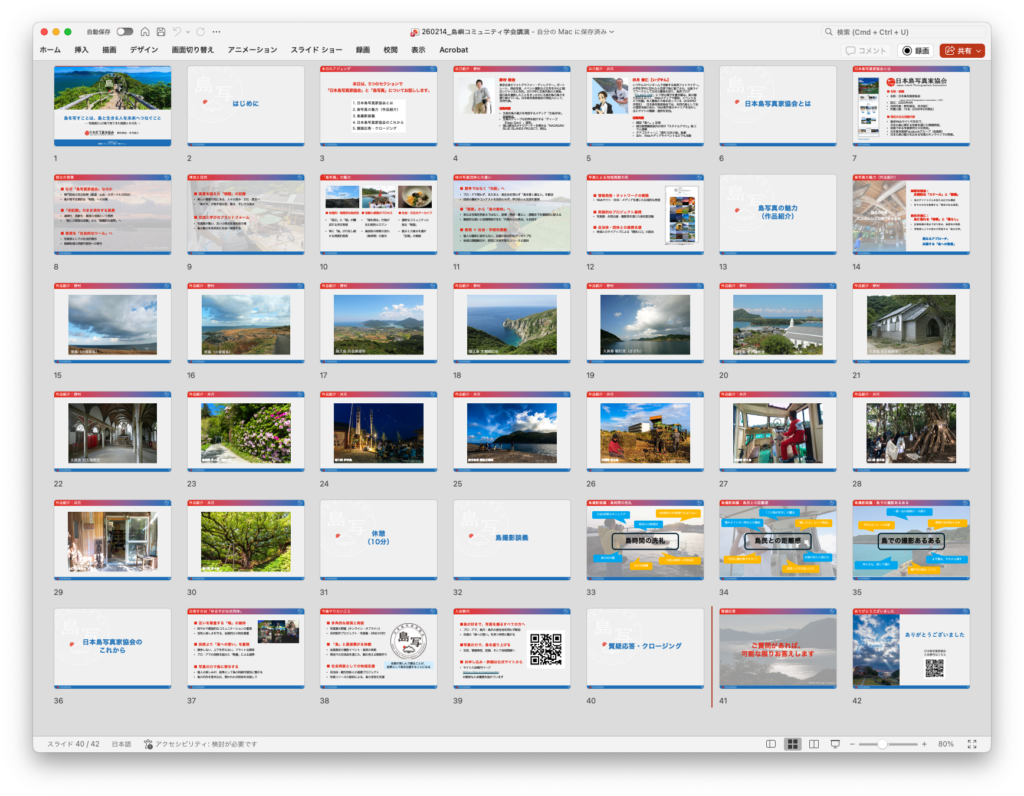Image resolution: width=1024 pixels, height=796 pixels.
Task: Click the Save icon in title bar
Action: pyautogui.click(x=161, y=32)
